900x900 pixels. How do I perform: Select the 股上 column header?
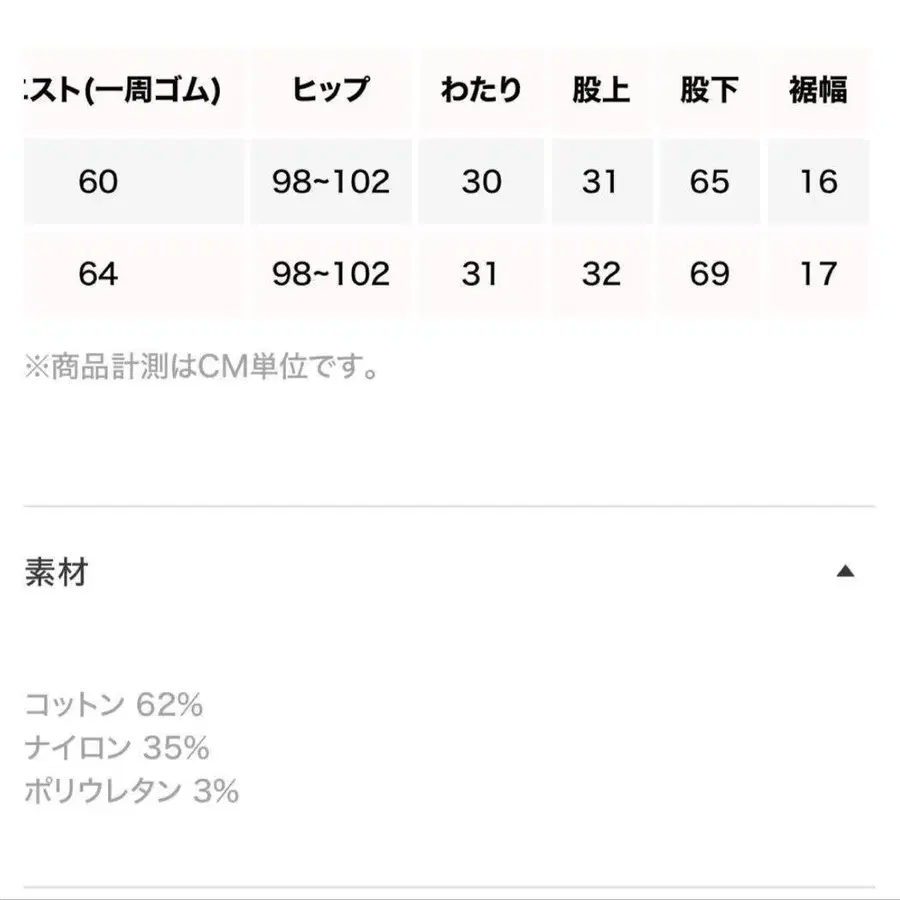(601, 91)
